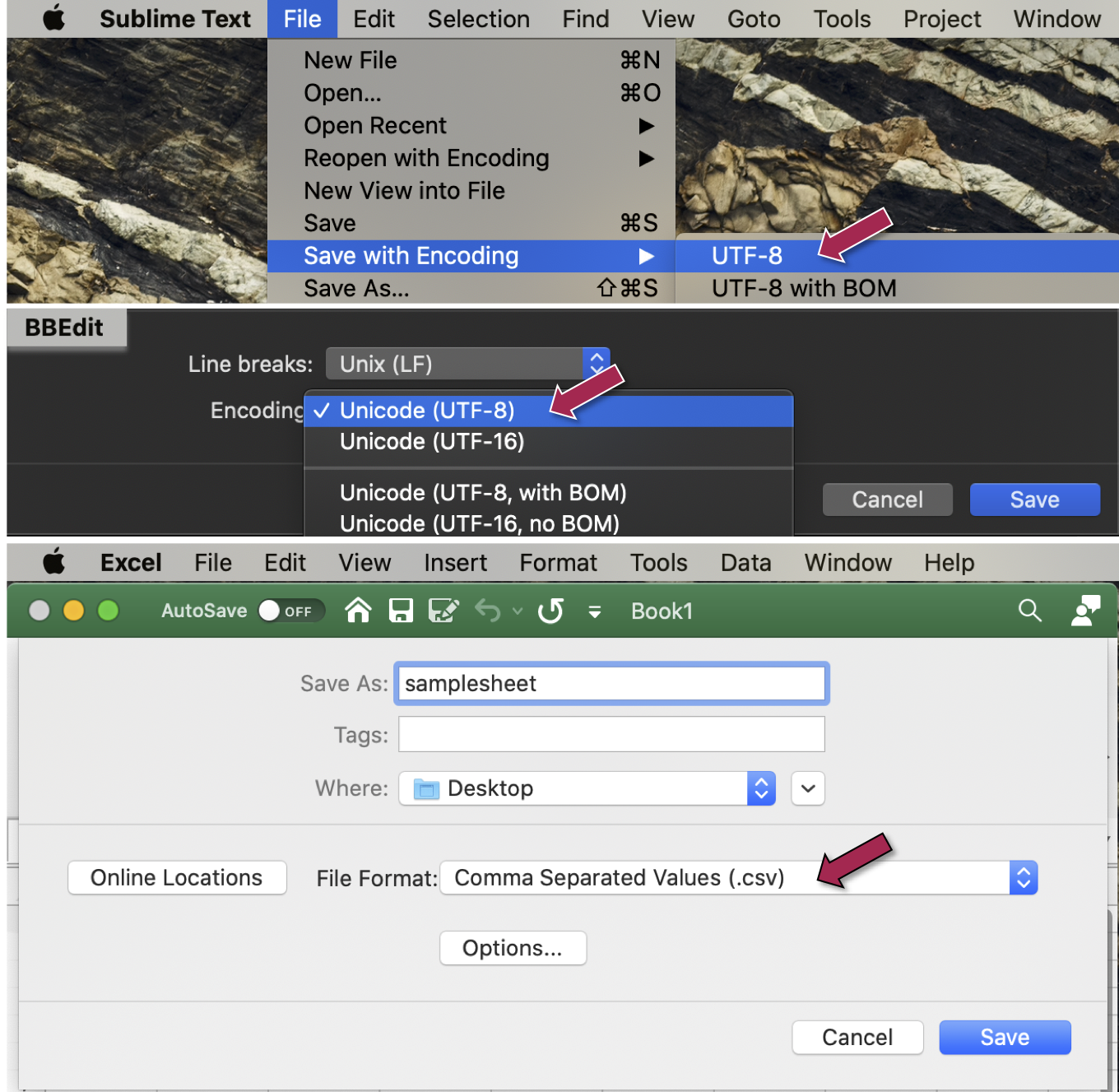Viewport: 1119px width, 1092px height.
Task: Open the Excel Help menu
Action: 949,563
